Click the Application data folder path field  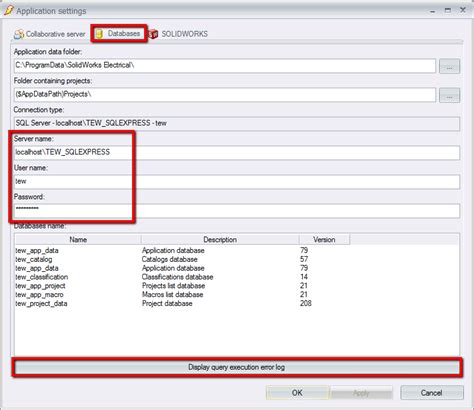click(225, 65)
